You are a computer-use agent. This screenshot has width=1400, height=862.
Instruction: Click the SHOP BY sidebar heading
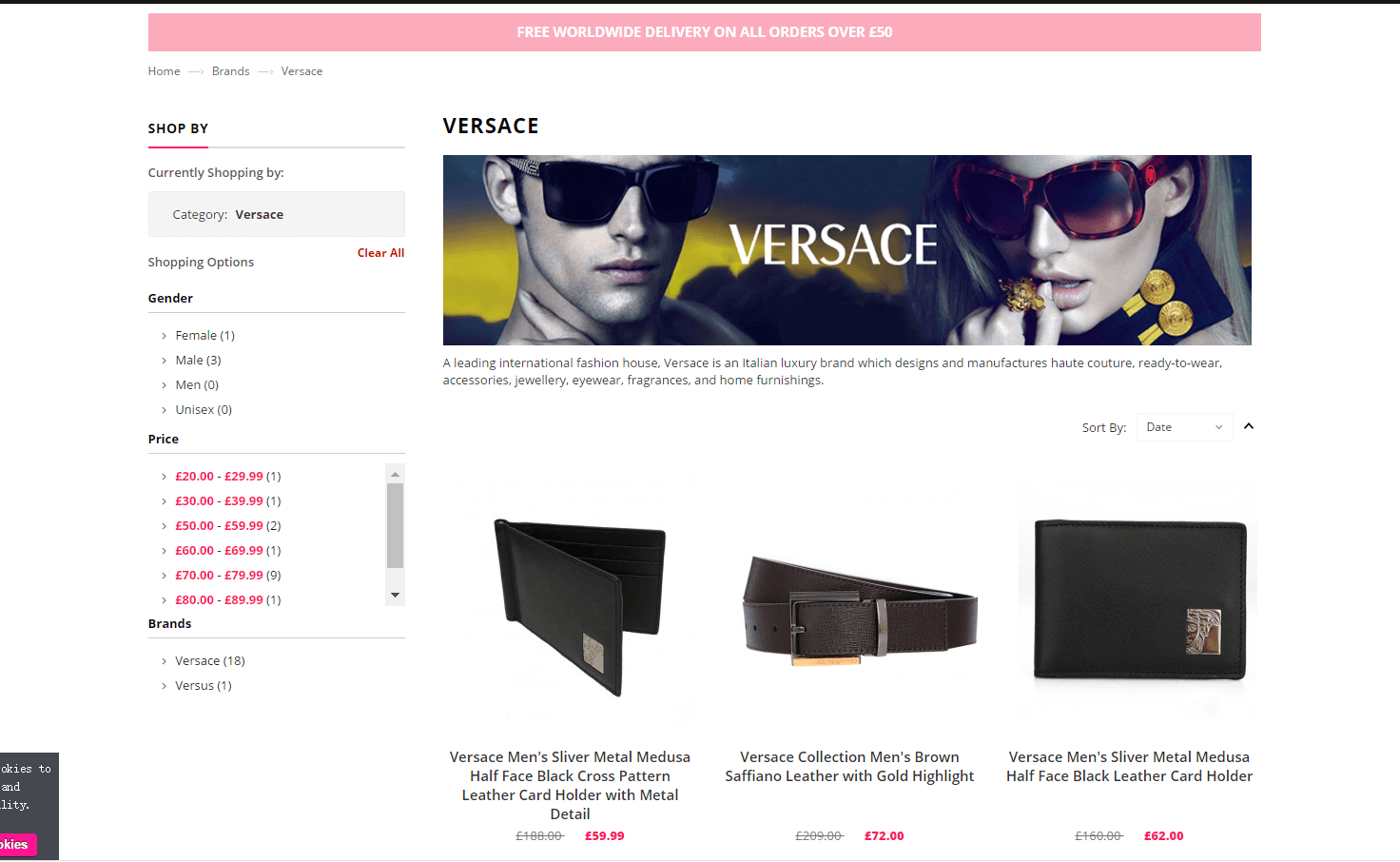pos(178,128)
